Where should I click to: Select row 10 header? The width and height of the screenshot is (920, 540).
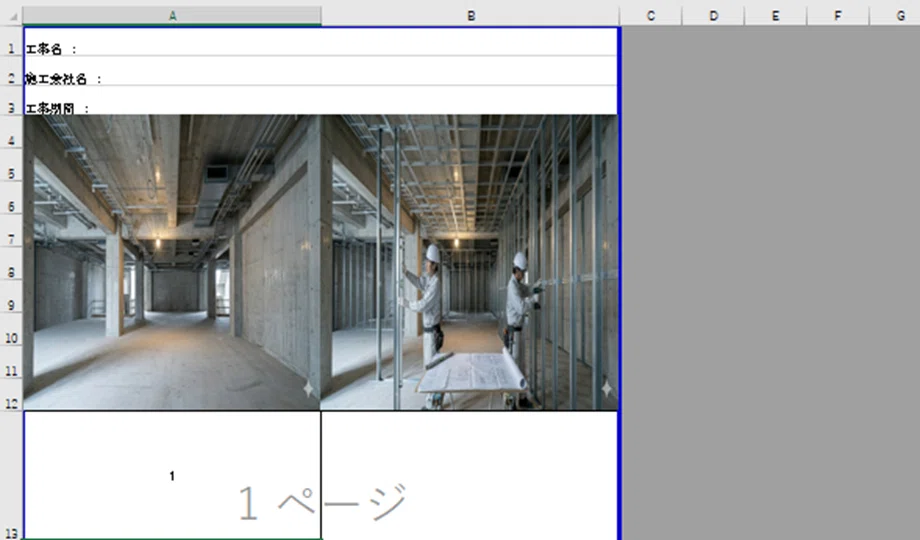[11, 330]
